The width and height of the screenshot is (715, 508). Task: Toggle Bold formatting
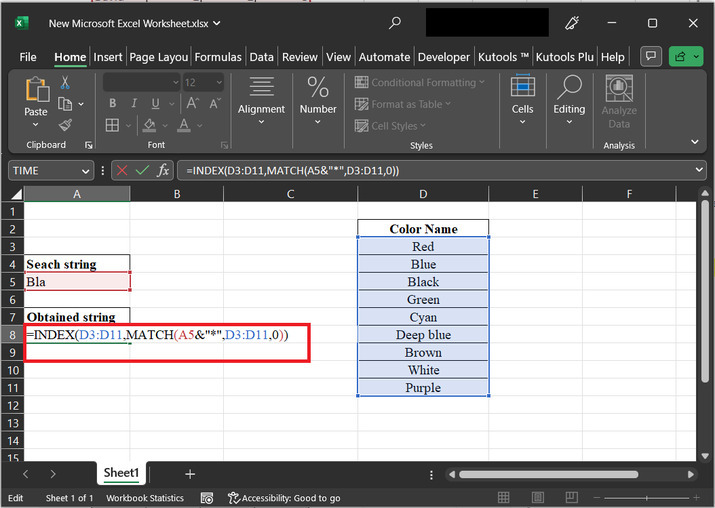[x=112, y=104]
